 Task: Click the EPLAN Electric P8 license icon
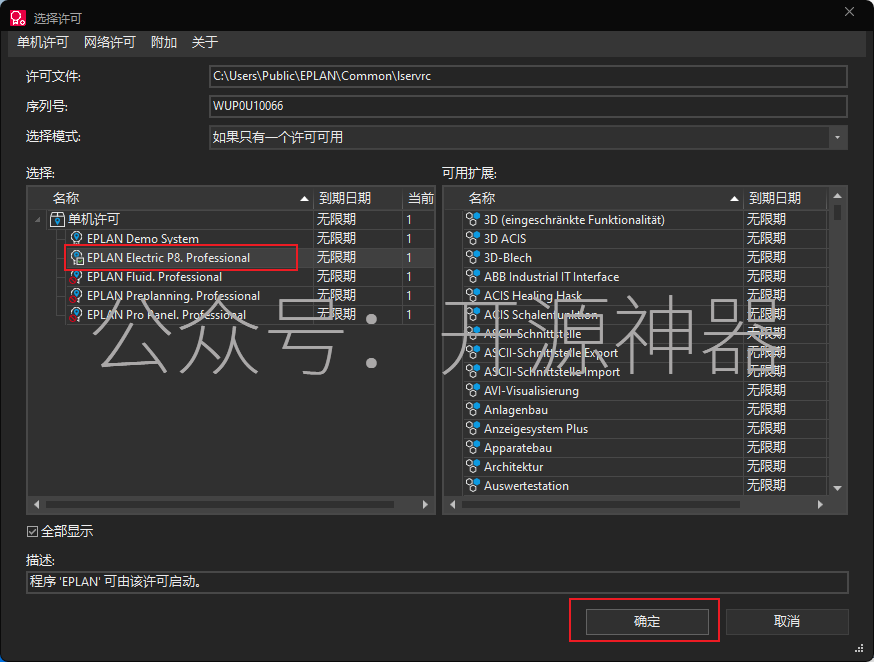tap(77, 257)
